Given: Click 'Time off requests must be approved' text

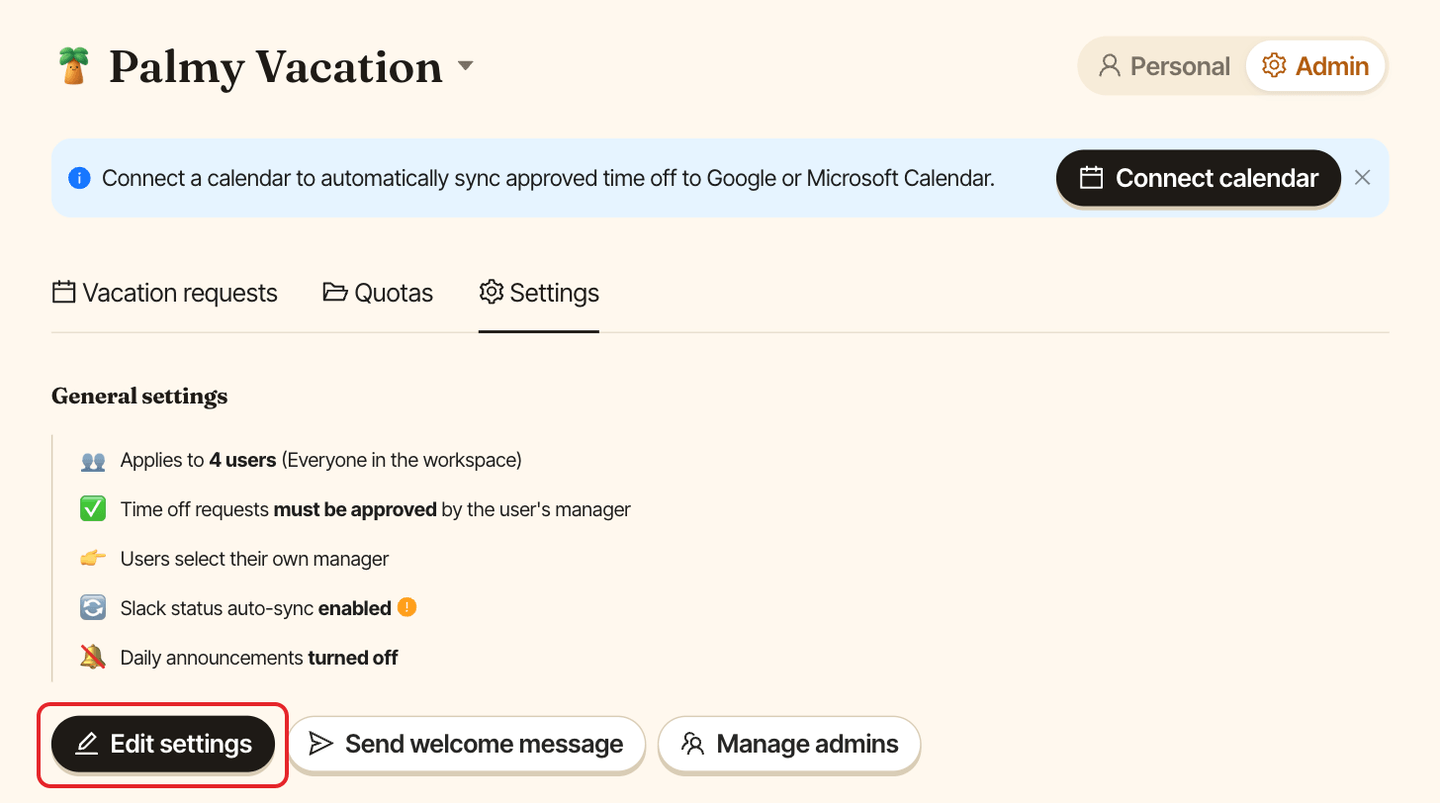Looking at the screenshot, I should click(279, 509).
